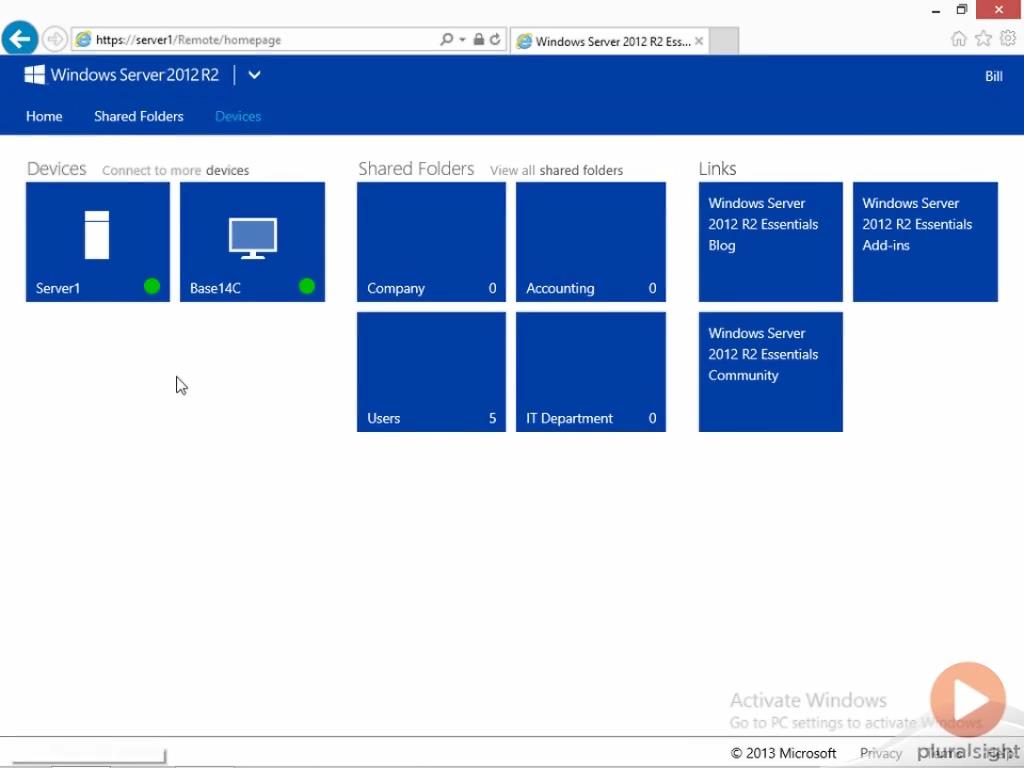Close the Windows Server 2012 R2 browser tab

[x=699, y=41]
